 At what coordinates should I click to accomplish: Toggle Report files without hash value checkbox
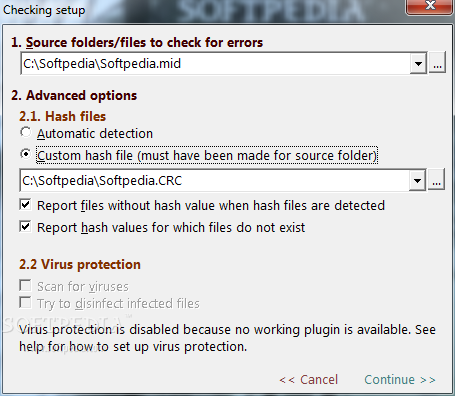[x=25, y=205]
